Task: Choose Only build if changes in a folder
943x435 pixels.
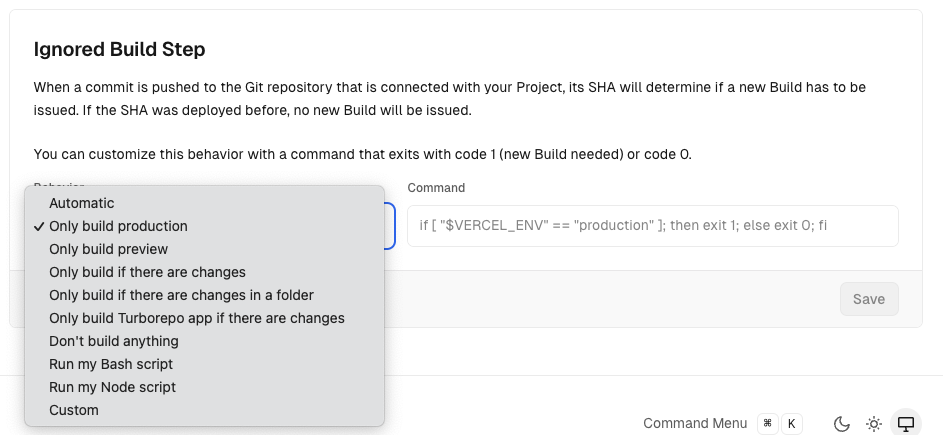Action: 181,295
